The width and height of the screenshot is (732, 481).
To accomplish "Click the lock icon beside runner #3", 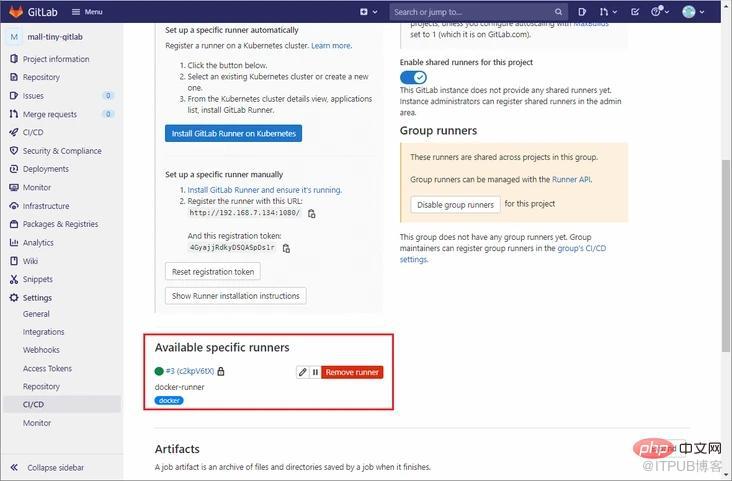I will [221, 371].
